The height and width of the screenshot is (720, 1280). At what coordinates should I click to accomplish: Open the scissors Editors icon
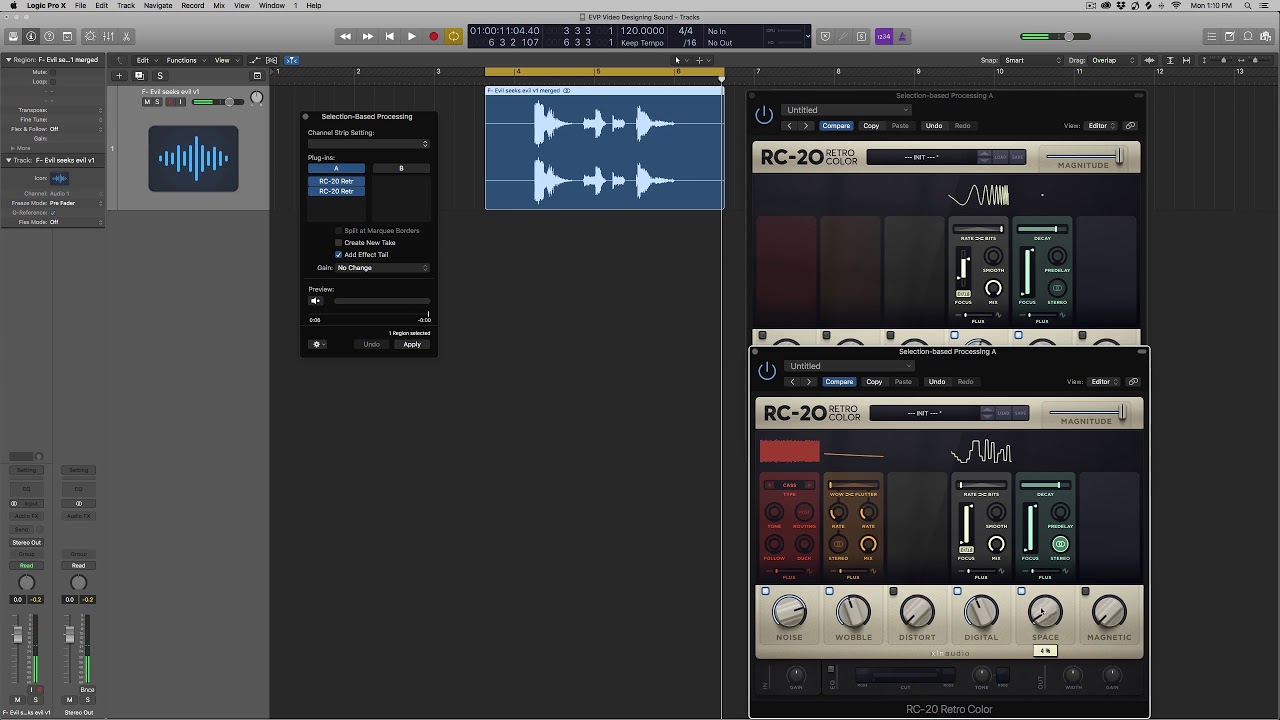126,37
